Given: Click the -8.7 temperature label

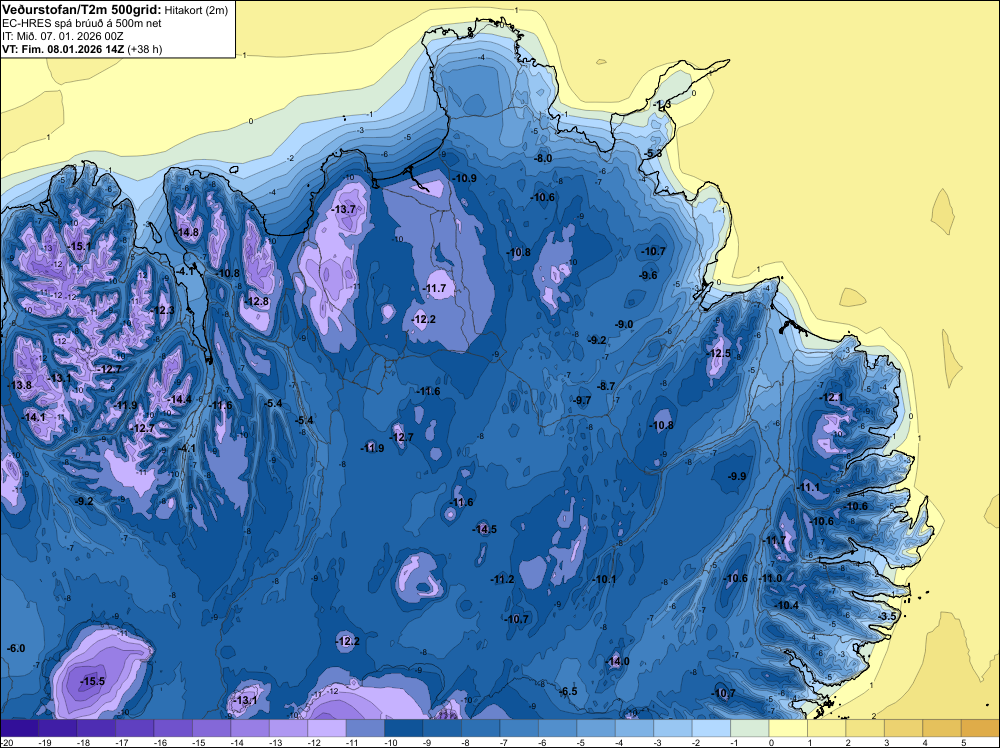Looking at the screenshot, I should click(x=606, y=386).
